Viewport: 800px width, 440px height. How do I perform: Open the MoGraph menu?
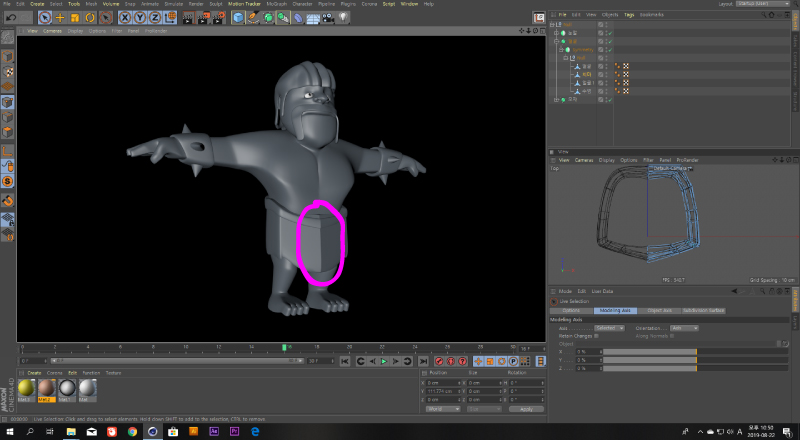[x=277, y=4]
